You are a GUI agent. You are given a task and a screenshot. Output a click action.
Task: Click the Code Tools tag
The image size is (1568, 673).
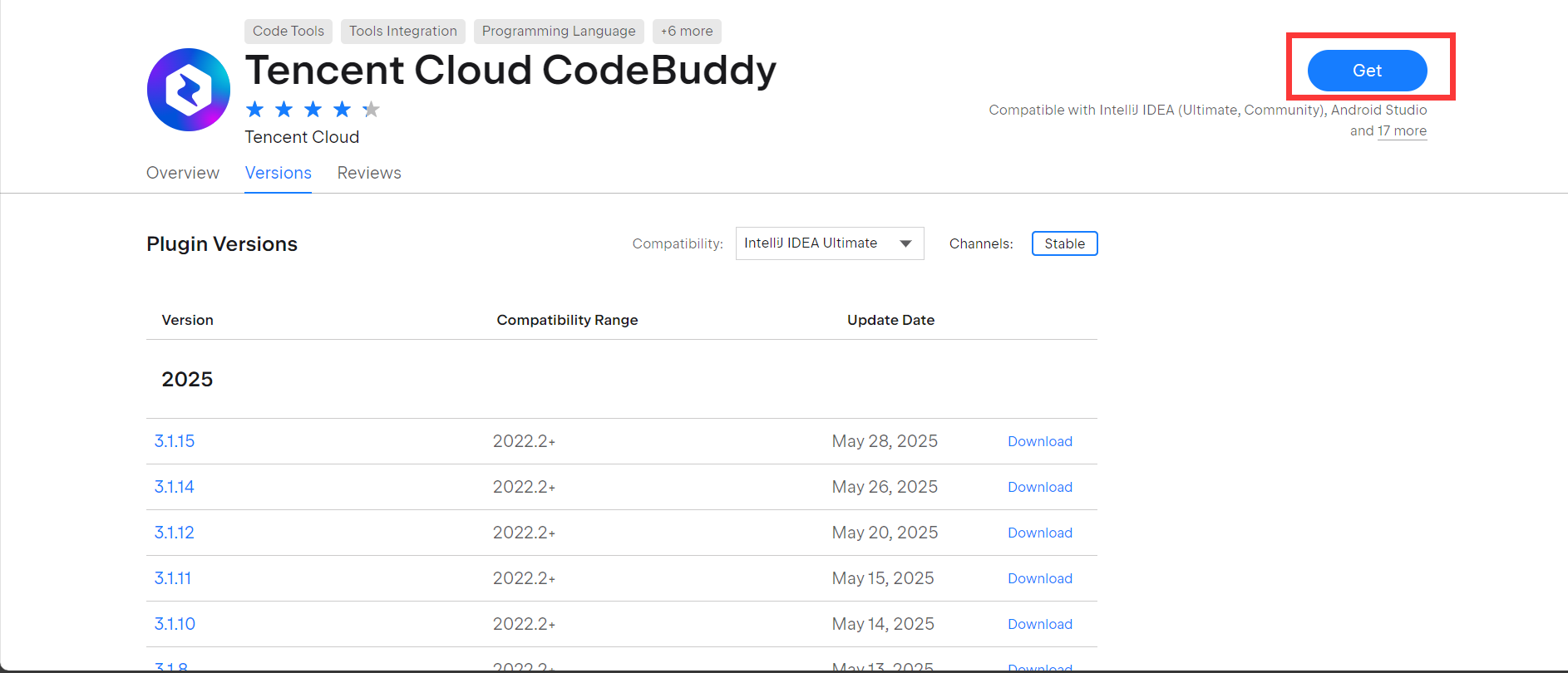pos(288,32)
